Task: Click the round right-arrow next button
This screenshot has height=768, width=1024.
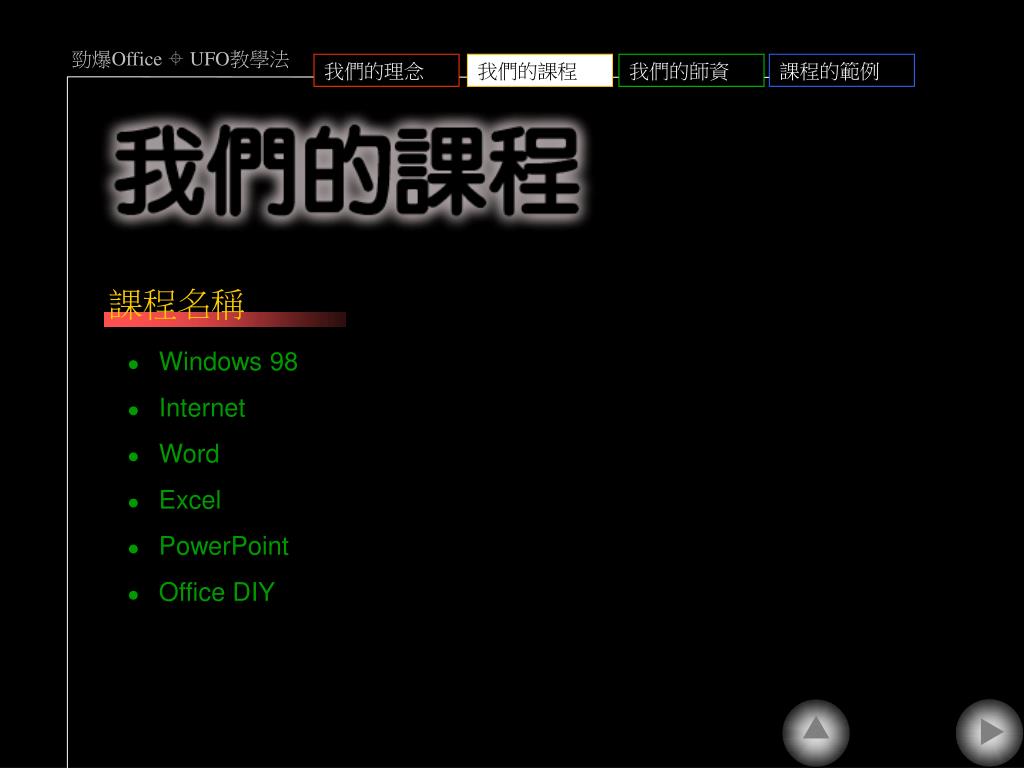Action: click(990, 732)
